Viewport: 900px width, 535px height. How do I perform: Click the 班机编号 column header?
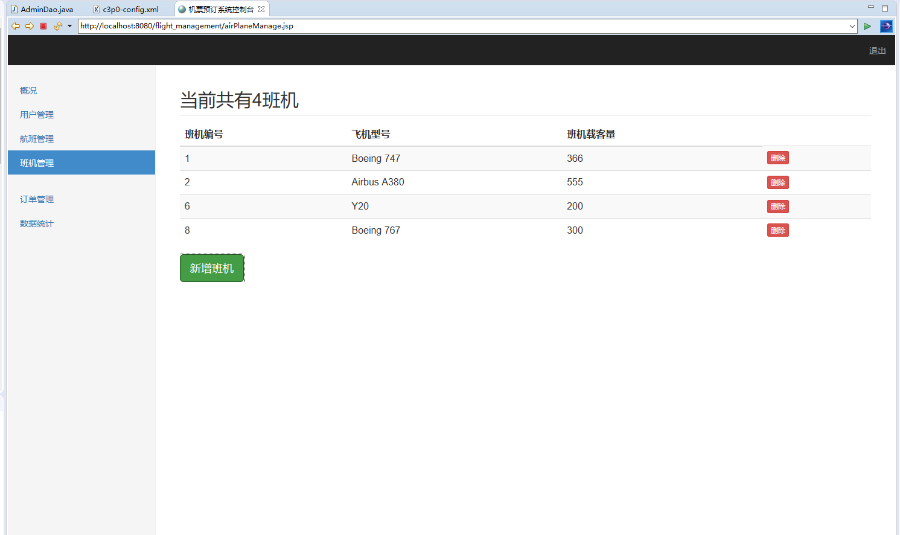click(204, 134)
